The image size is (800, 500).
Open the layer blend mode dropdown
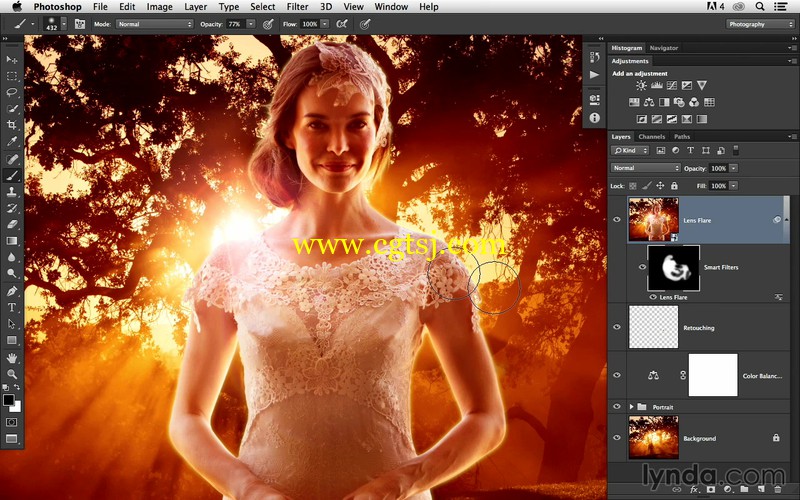(646, 168)
